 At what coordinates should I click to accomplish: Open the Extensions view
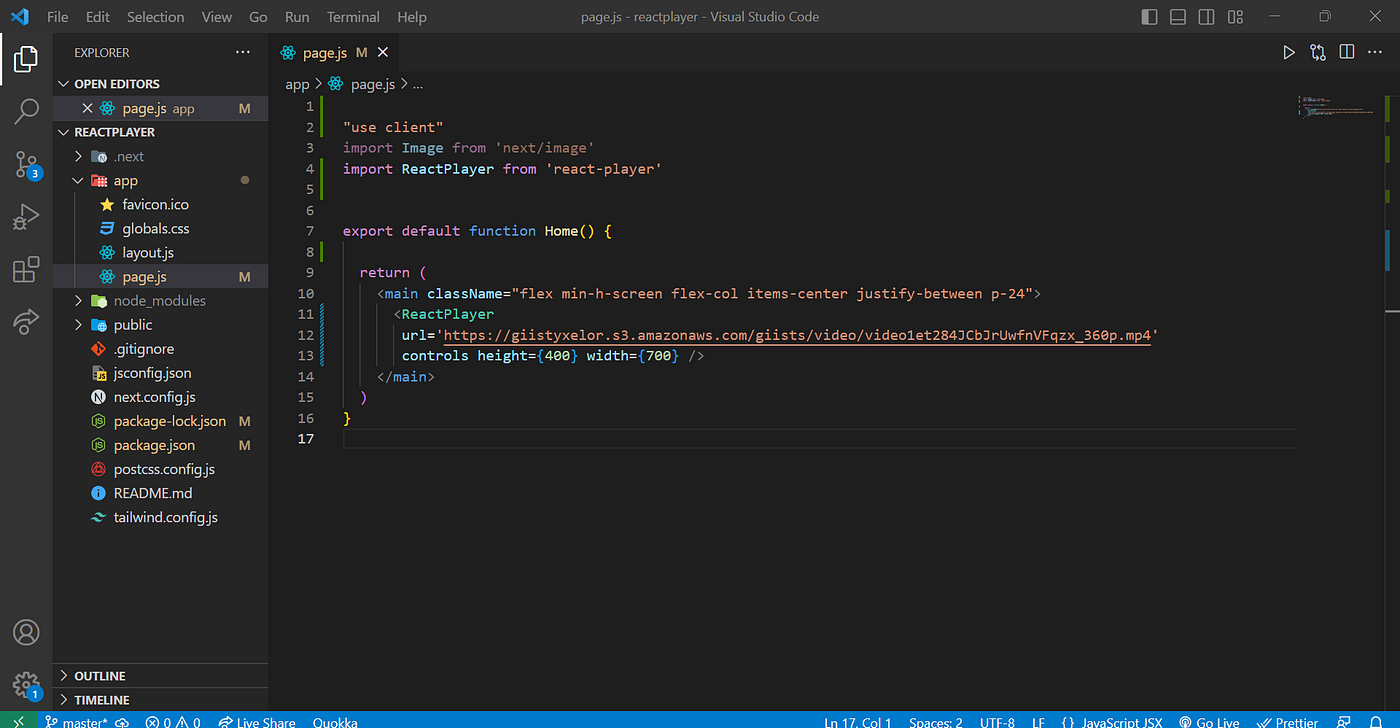click(x=26, y=270)
